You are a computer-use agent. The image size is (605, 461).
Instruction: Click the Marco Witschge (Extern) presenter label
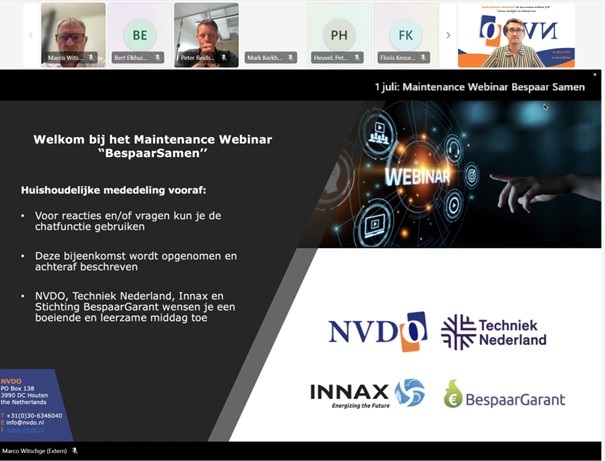35,451
